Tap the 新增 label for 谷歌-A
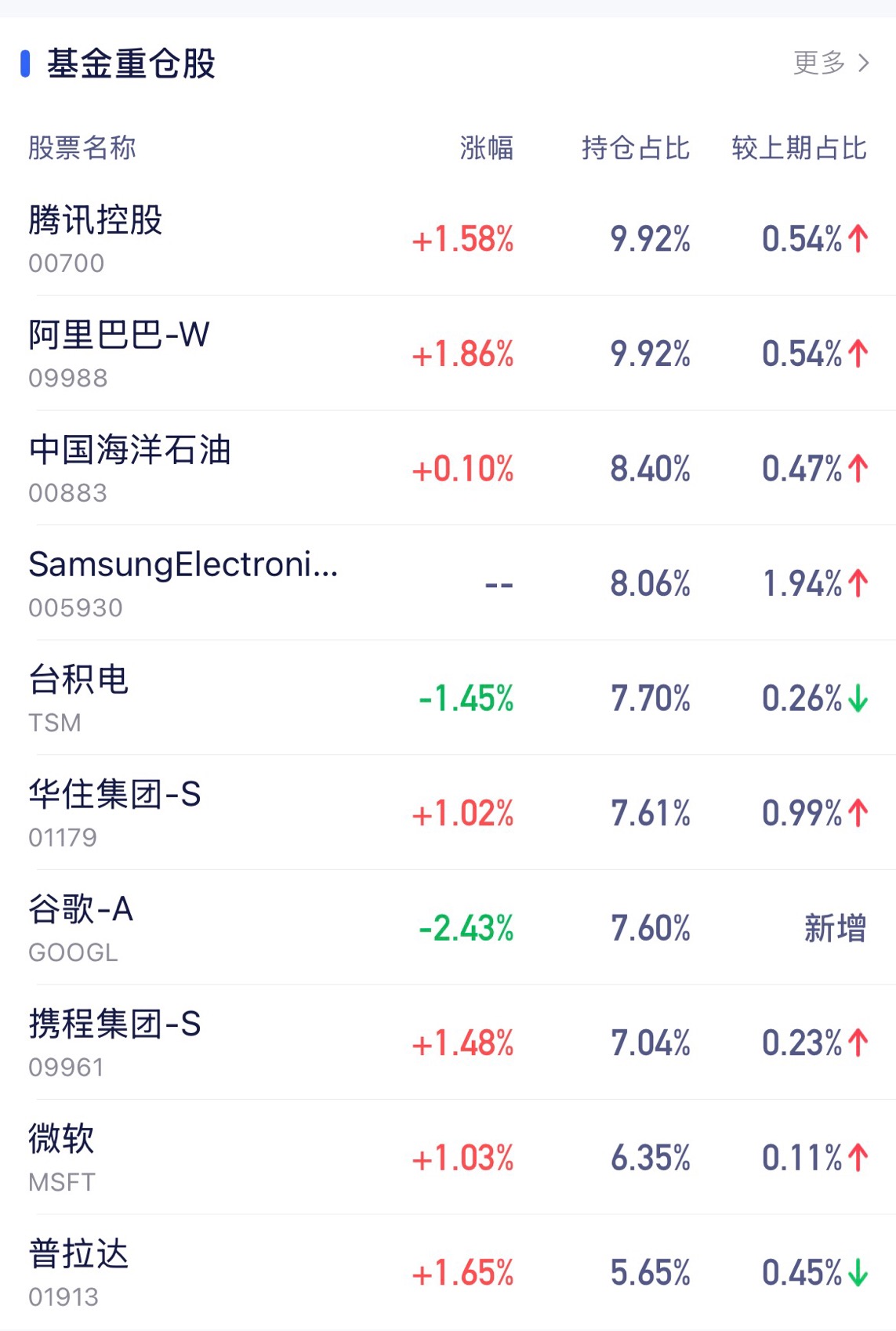The image size is (896, 1331). pyautogui.click(x=835, y=928)
